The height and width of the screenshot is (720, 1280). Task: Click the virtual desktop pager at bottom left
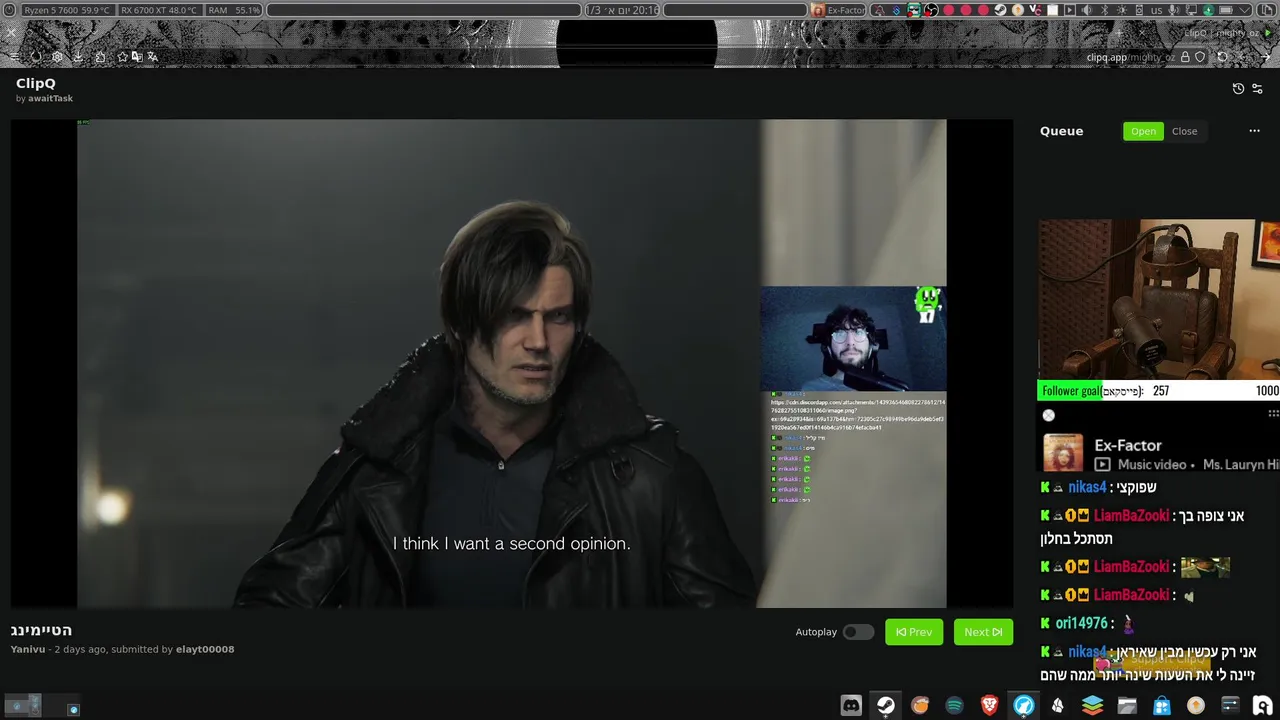(41, 706)
